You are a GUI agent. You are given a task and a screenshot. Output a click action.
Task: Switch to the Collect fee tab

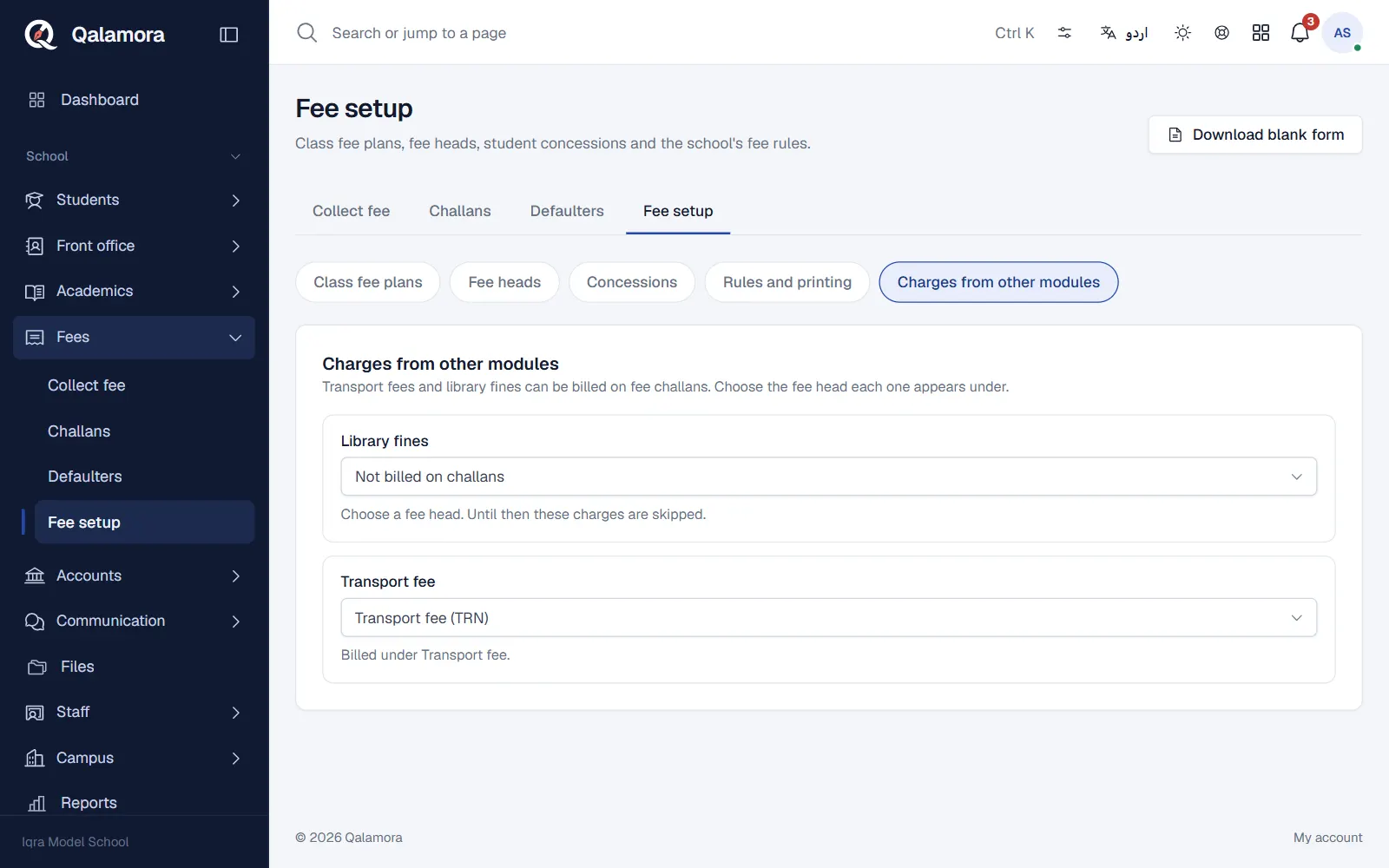pyautogui.click(x=351, y=211)
